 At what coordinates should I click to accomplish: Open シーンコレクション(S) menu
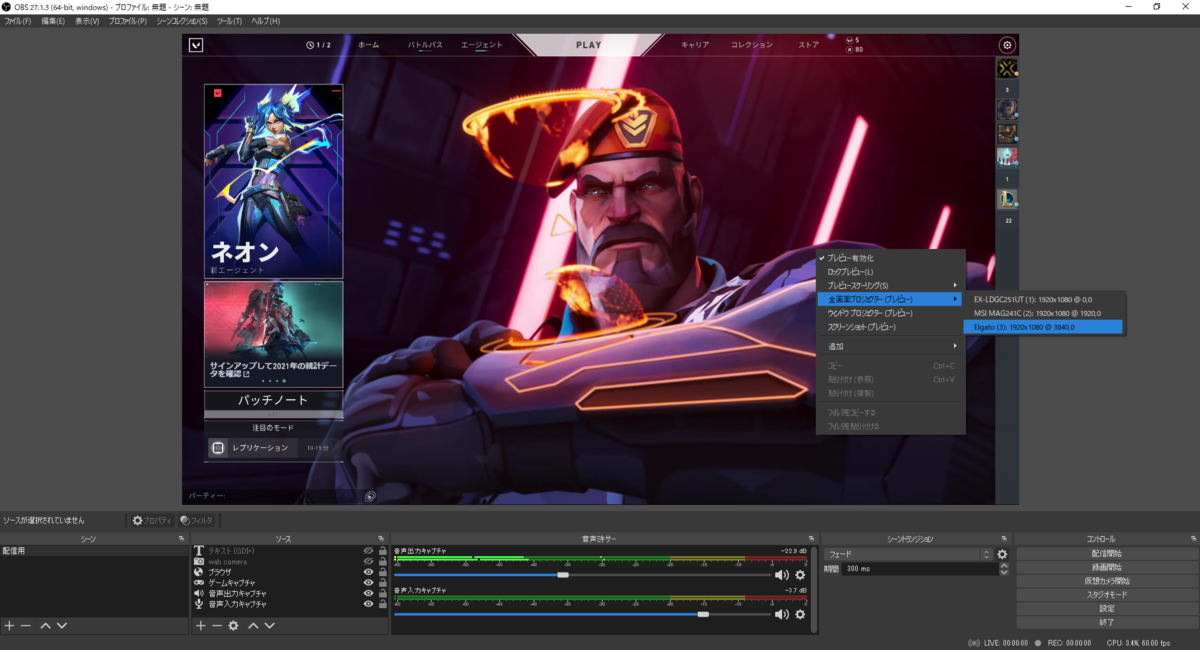point(182,21)
